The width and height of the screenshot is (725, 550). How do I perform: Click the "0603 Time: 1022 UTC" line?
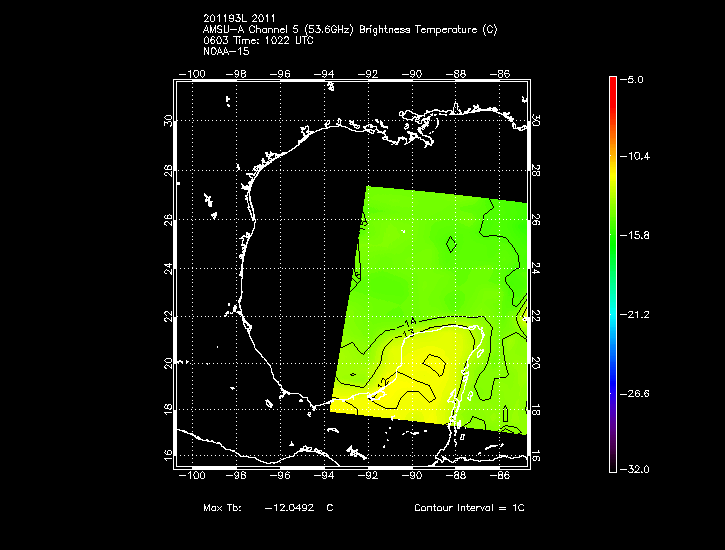[x=258, y=41]
